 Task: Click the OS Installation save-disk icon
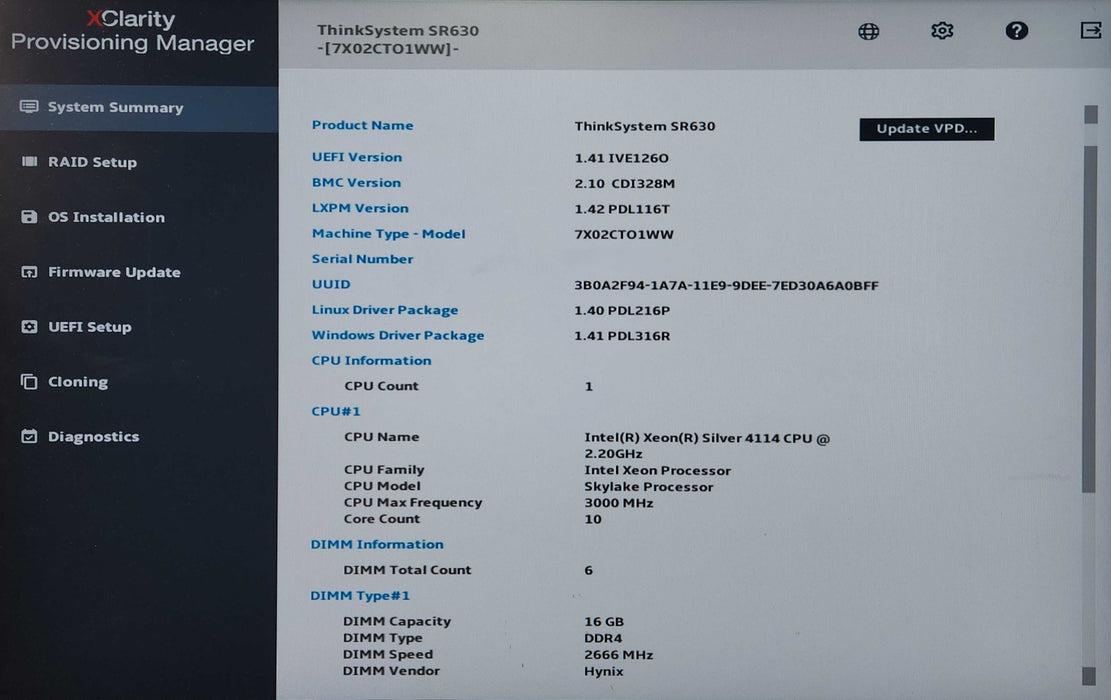click(29, 217)
